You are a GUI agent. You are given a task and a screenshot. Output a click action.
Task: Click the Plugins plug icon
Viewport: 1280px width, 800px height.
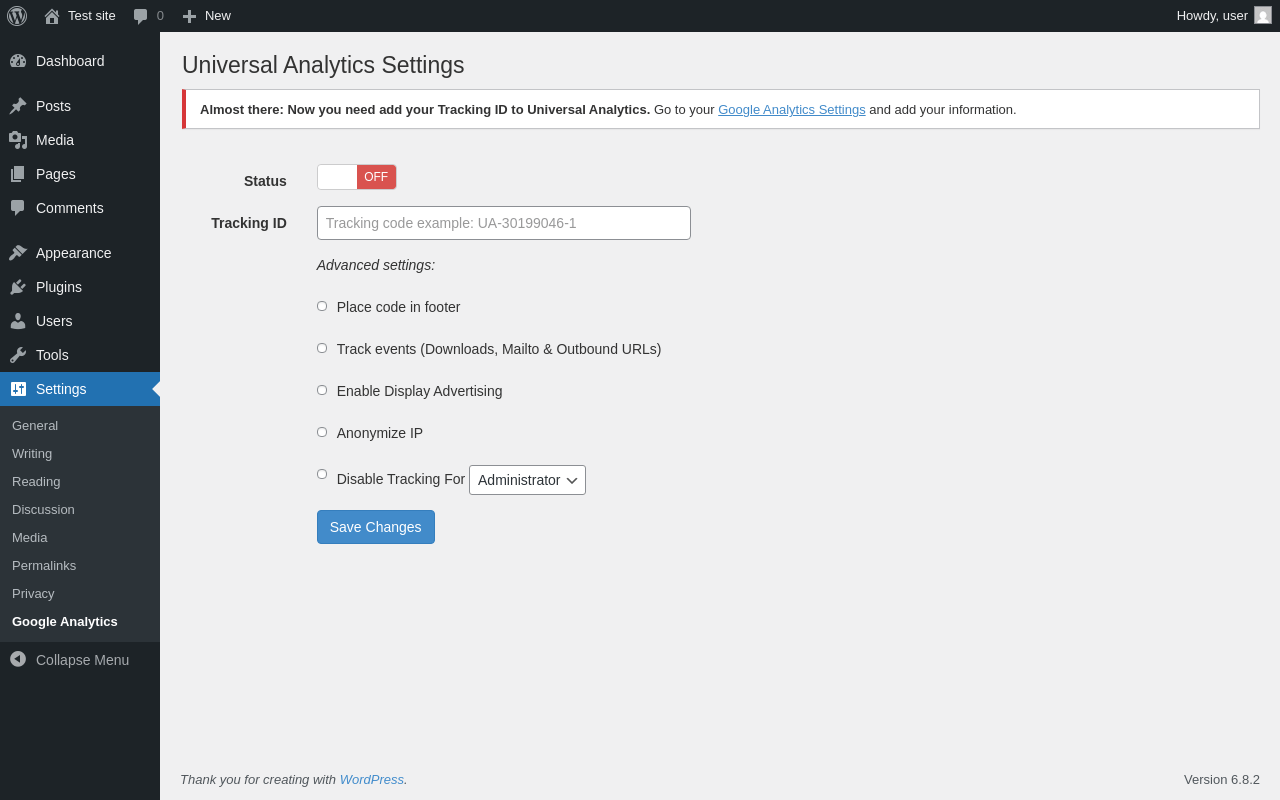pyautogui.click(x=18, y=287)
